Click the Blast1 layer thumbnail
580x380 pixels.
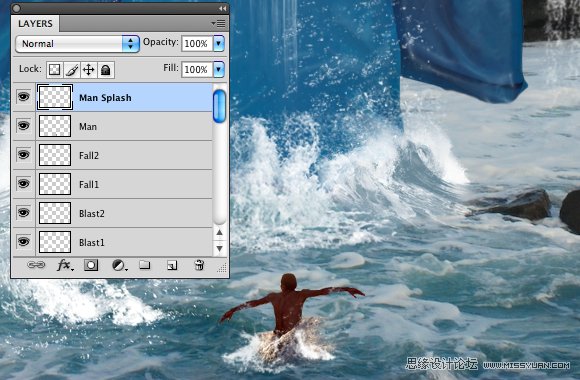pyautogui.click(x=55, y=242)
